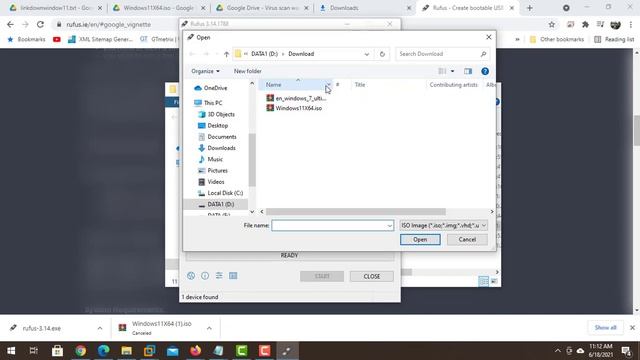This screenshot has height=360, width=640.
Task: Click the horizontal scrollbar in file list
Action: point(356,211)
